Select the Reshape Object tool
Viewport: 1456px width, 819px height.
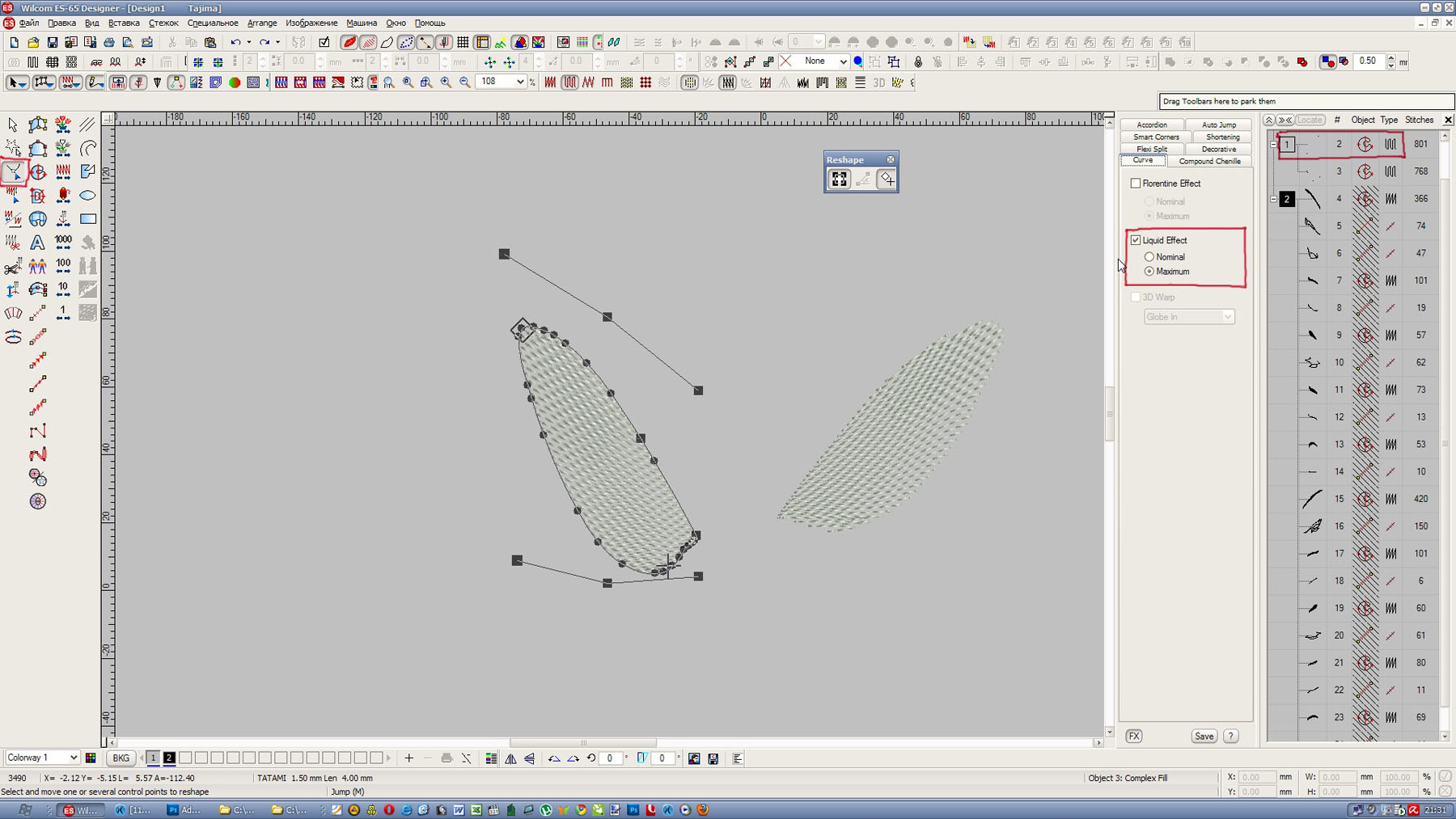(14, 171)
